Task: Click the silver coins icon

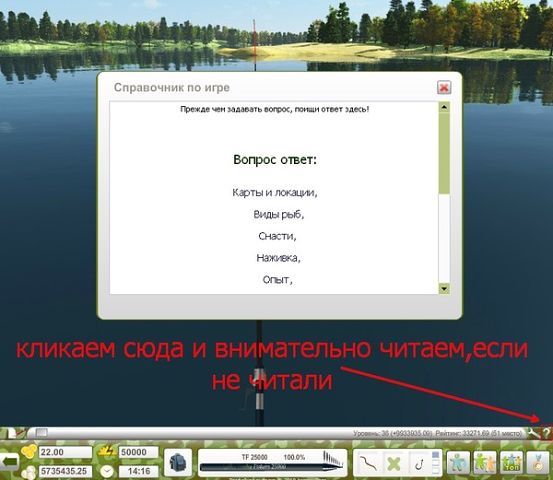Action: [29, 472]
